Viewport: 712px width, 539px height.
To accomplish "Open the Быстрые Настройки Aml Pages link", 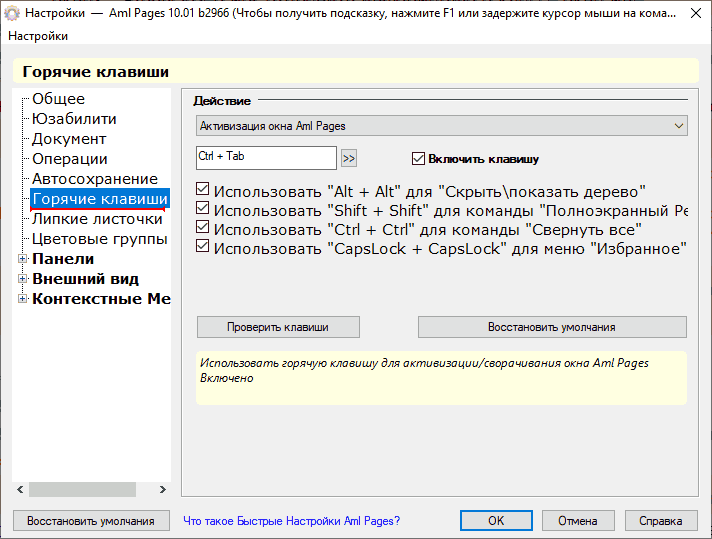I will tap(292, 521).
